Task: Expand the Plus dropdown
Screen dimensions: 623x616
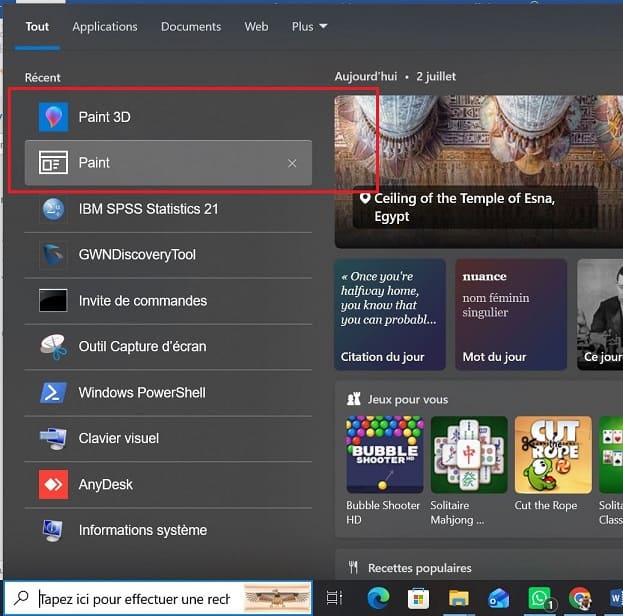Action: [x=310, y=27]
